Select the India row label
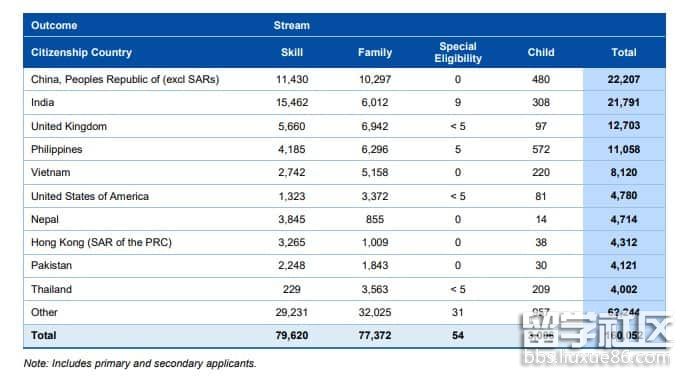Screen dimensions: 687x379 [x=42, y=103]
